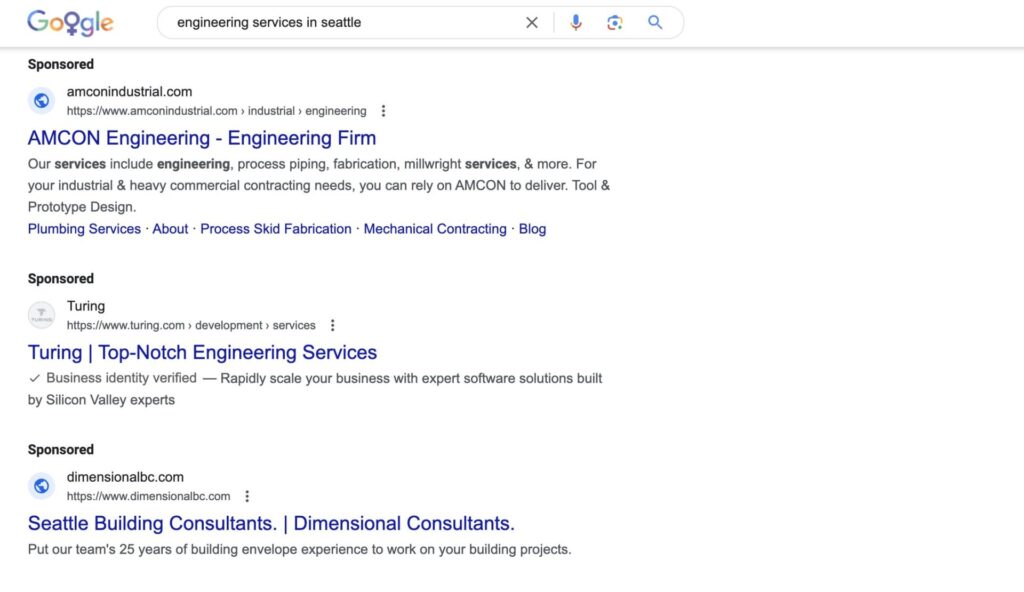
Task: Click amconindustrial.com globe favicon
Action: [x=41, y=101]
